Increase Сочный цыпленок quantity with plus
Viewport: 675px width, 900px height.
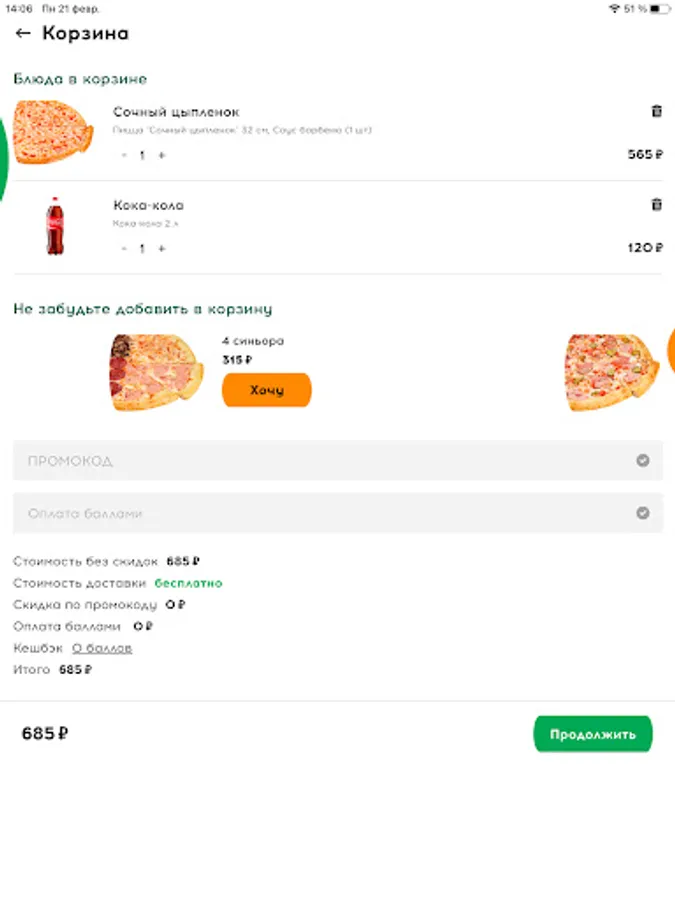[162, 155]
